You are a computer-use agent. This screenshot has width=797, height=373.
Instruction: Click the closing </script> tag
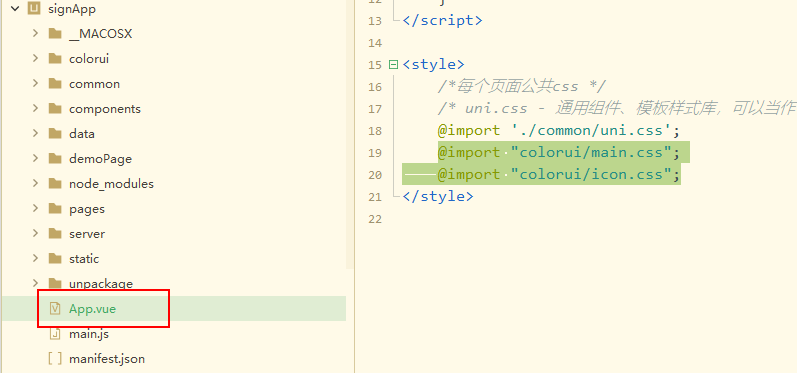click(442, 21)
